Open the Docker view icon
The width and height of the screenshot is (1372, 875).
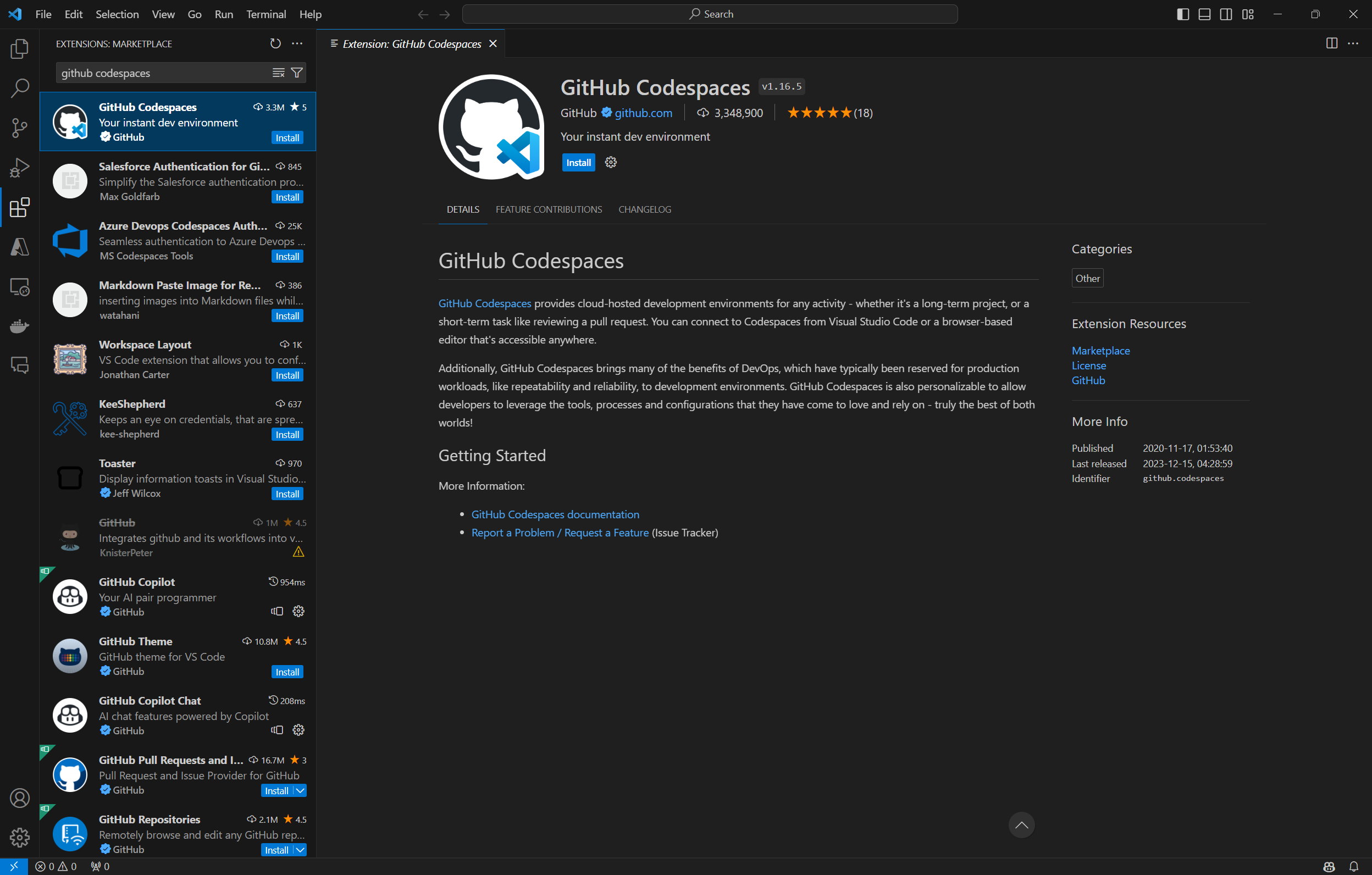(x=19, y=326)
